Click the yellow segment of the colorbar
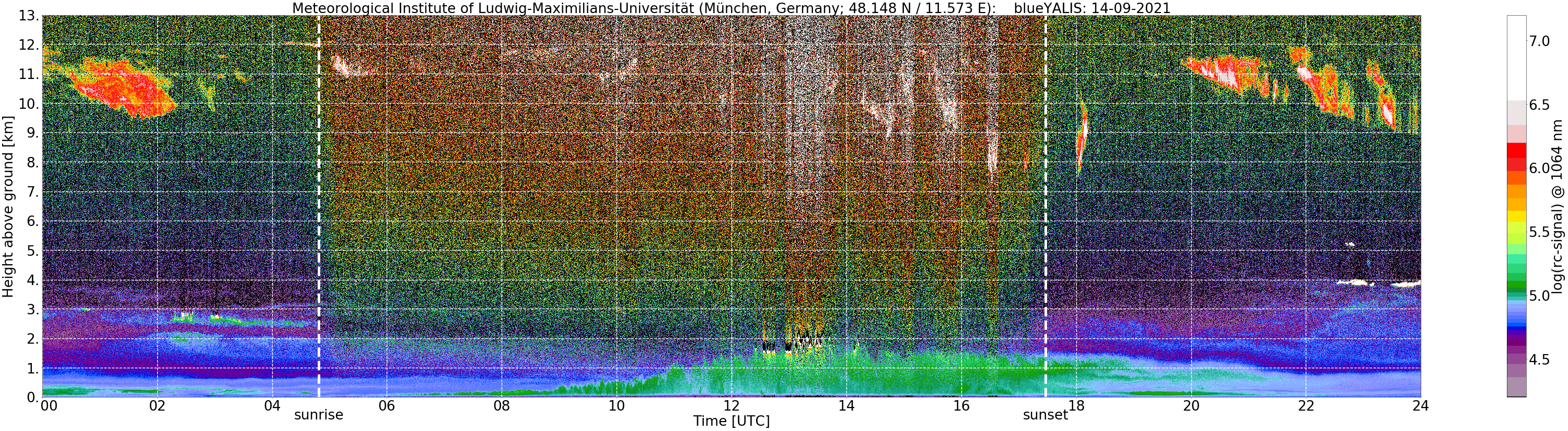The height and width of the screenshot is (431, 1568). coord(1516,216)
